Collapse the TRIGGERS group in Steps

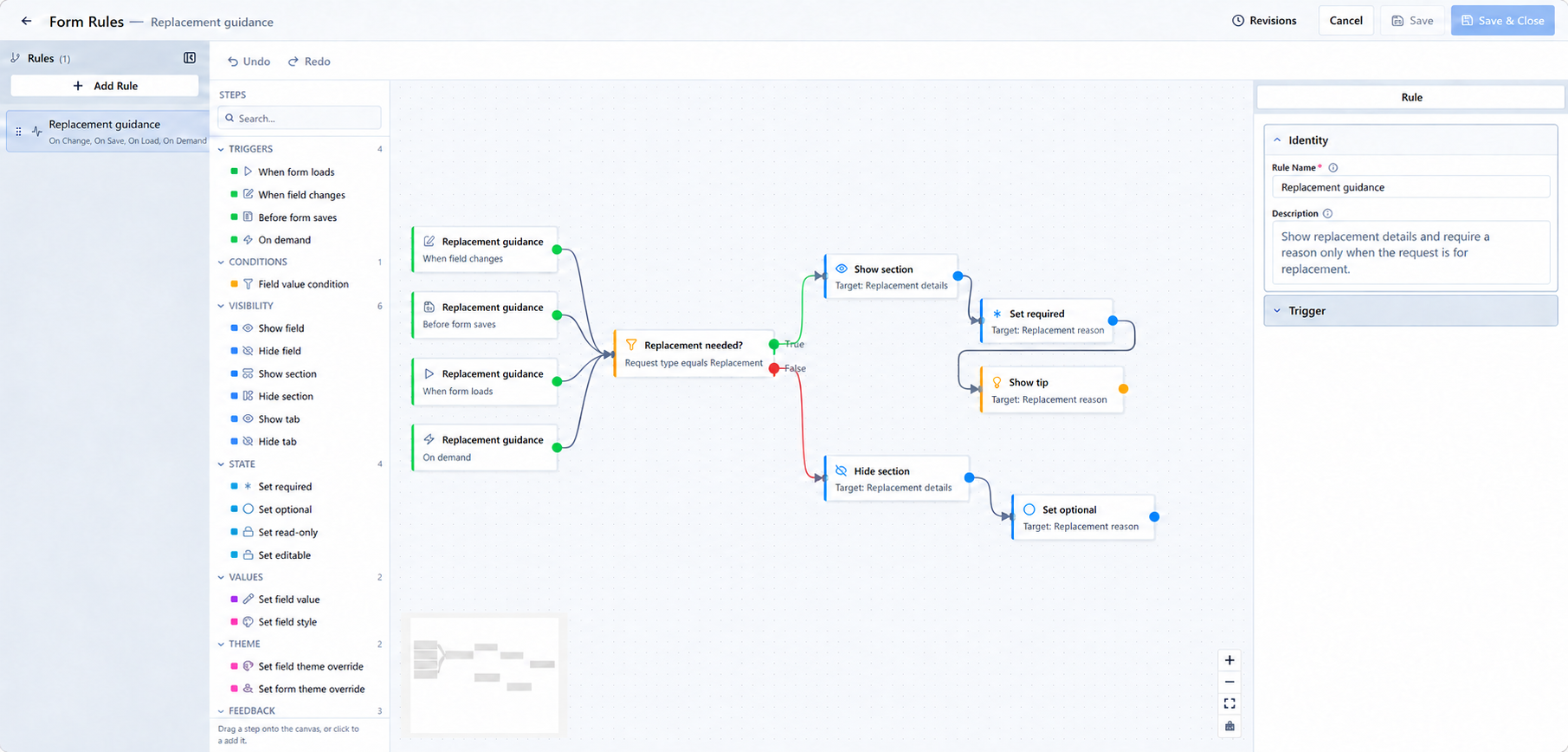(221, 149)
